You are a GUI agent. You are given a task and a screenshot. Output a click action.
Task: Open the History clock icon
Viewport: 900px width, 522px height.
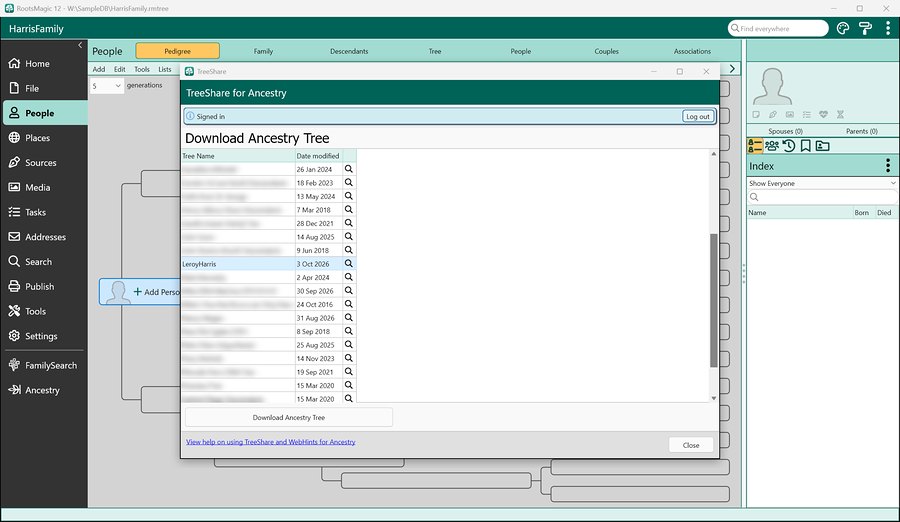tap(789, 146)
